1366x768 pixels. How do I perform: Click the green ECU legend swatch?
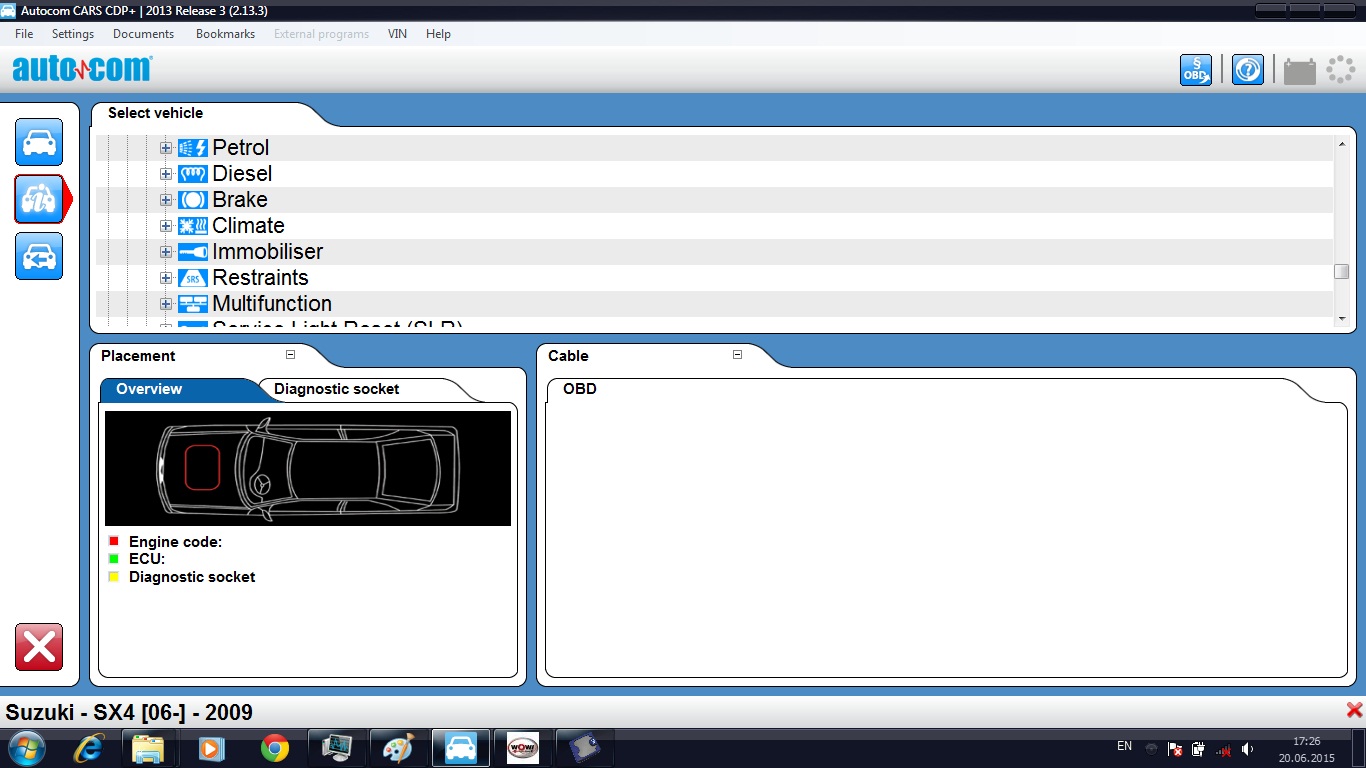114,559
